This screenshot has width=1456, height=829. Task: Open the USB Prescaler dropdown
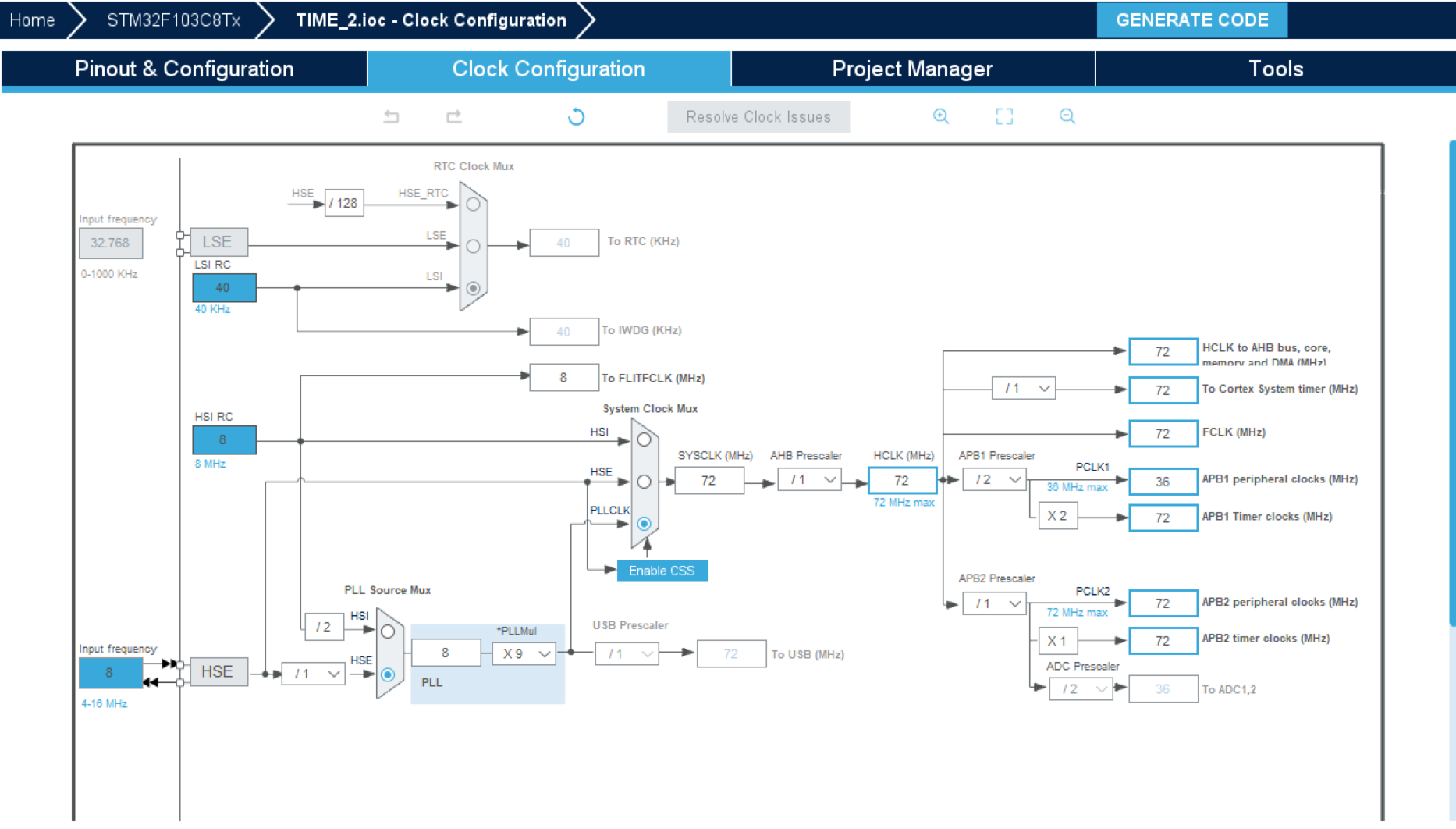point(627,653)
